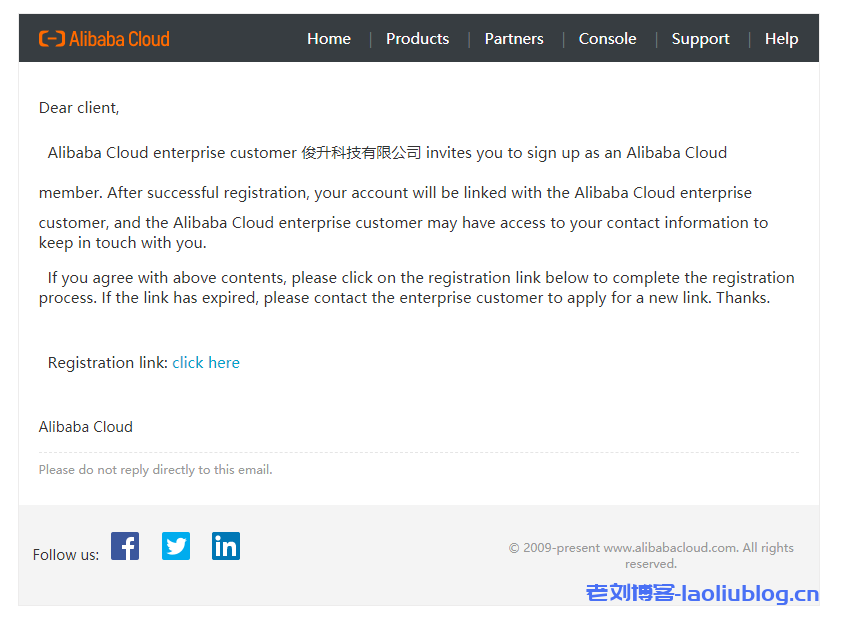
Task: Open the Products menu item
Action: [417, 39]
